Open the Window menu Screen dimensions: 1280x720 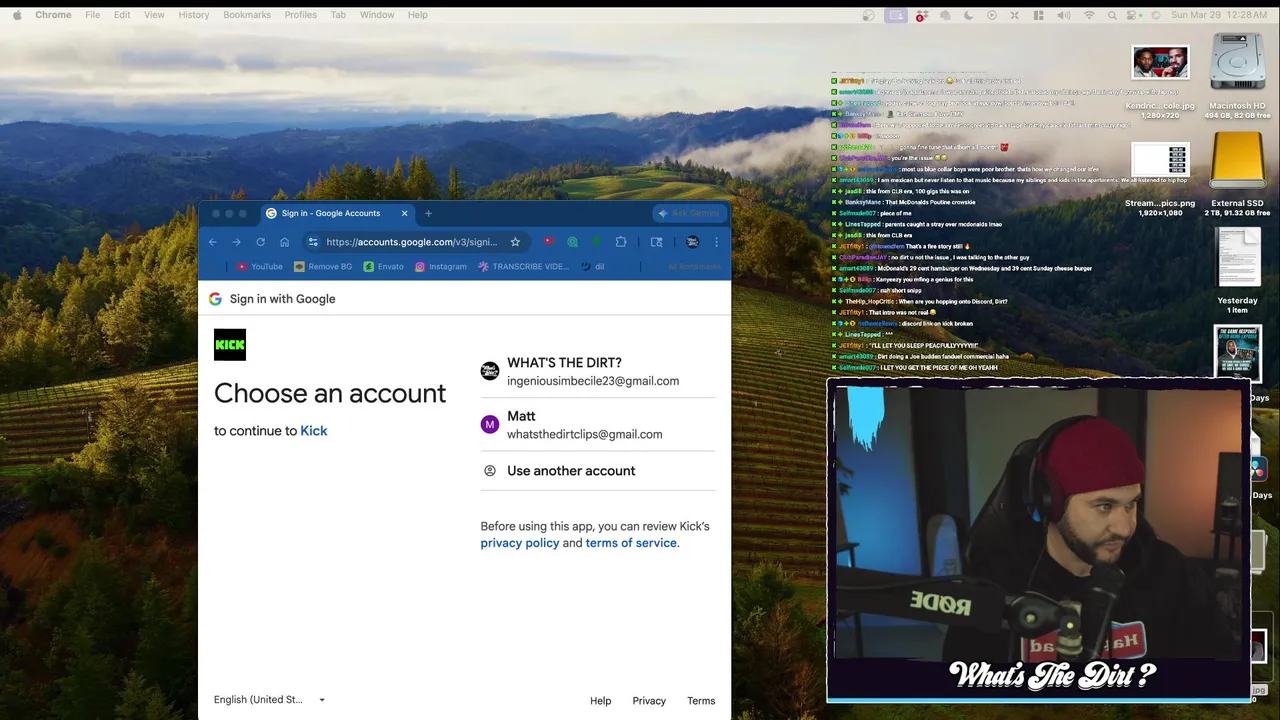pos(377,15)
